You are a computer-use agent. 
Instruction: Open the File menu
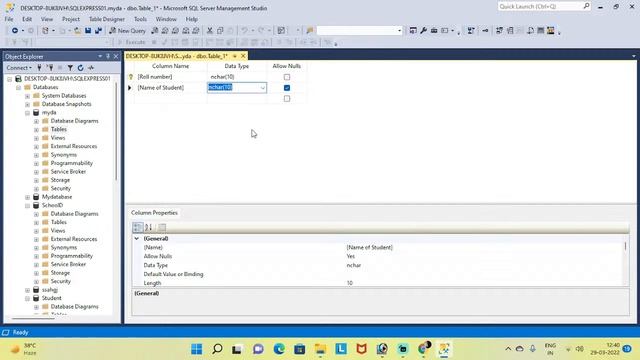(9, 19)
